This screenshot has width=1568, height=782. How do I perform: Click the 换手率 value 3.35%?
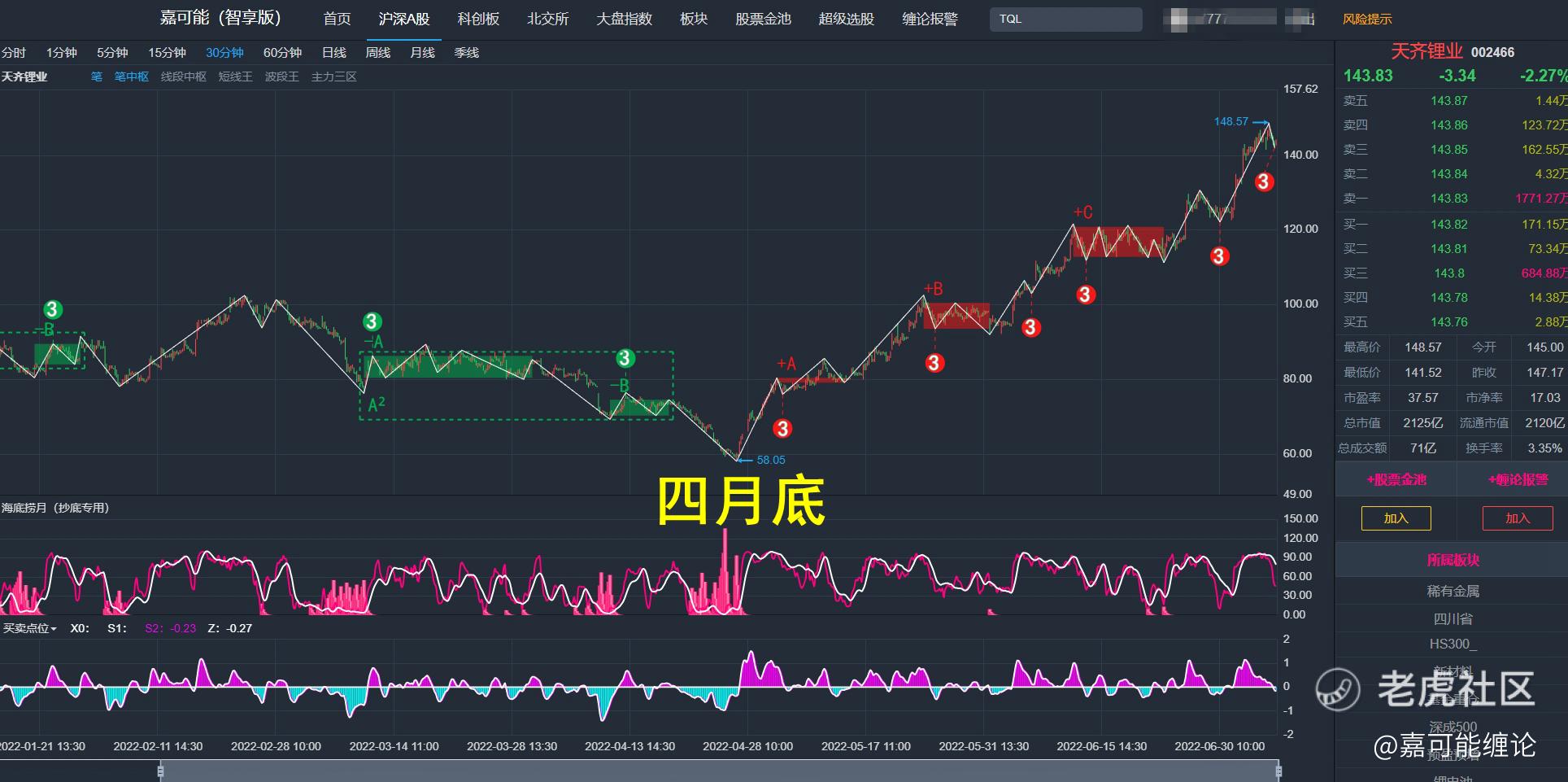pyautogui.click(x=1544, y=448)
